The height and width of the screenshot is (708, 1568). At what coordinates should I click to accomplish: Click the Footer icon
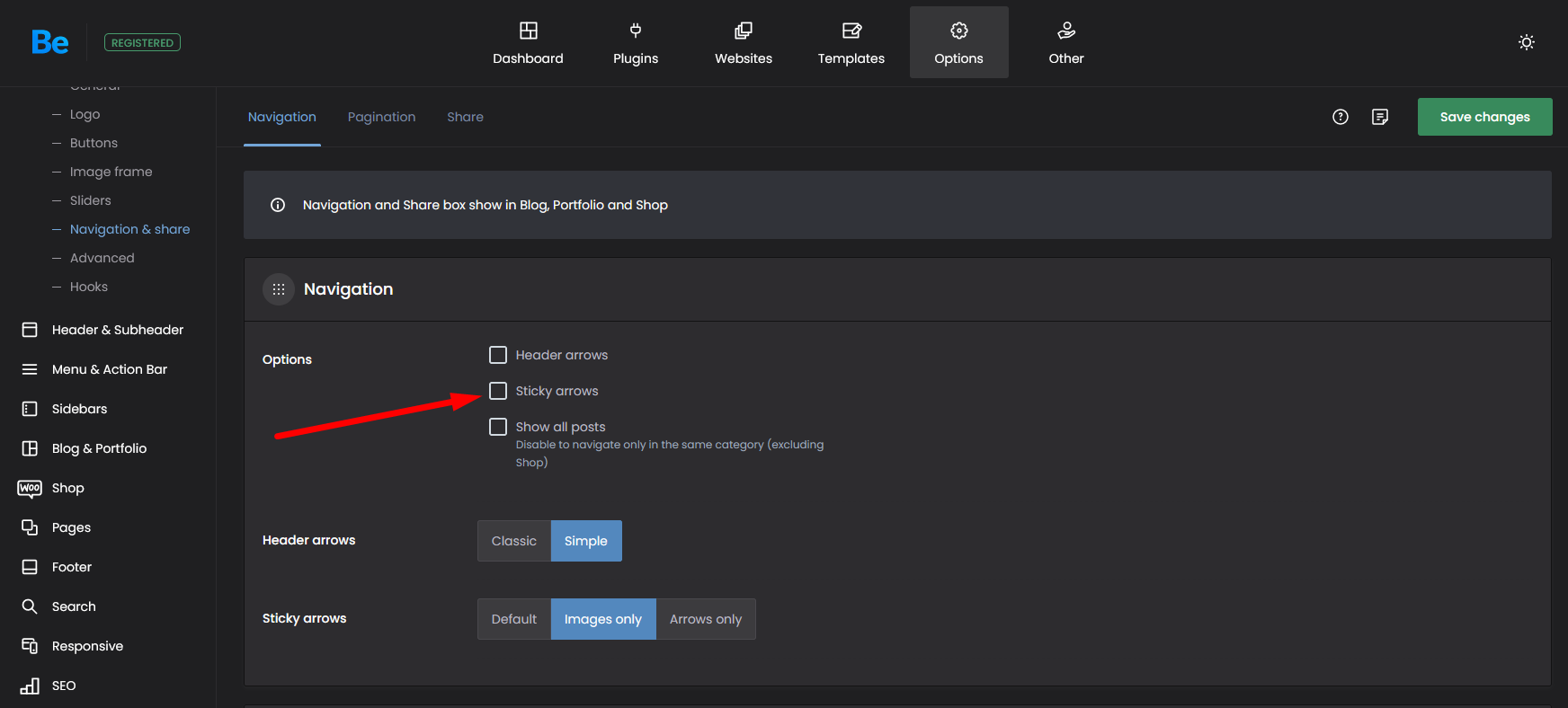(x=30, y=567)
